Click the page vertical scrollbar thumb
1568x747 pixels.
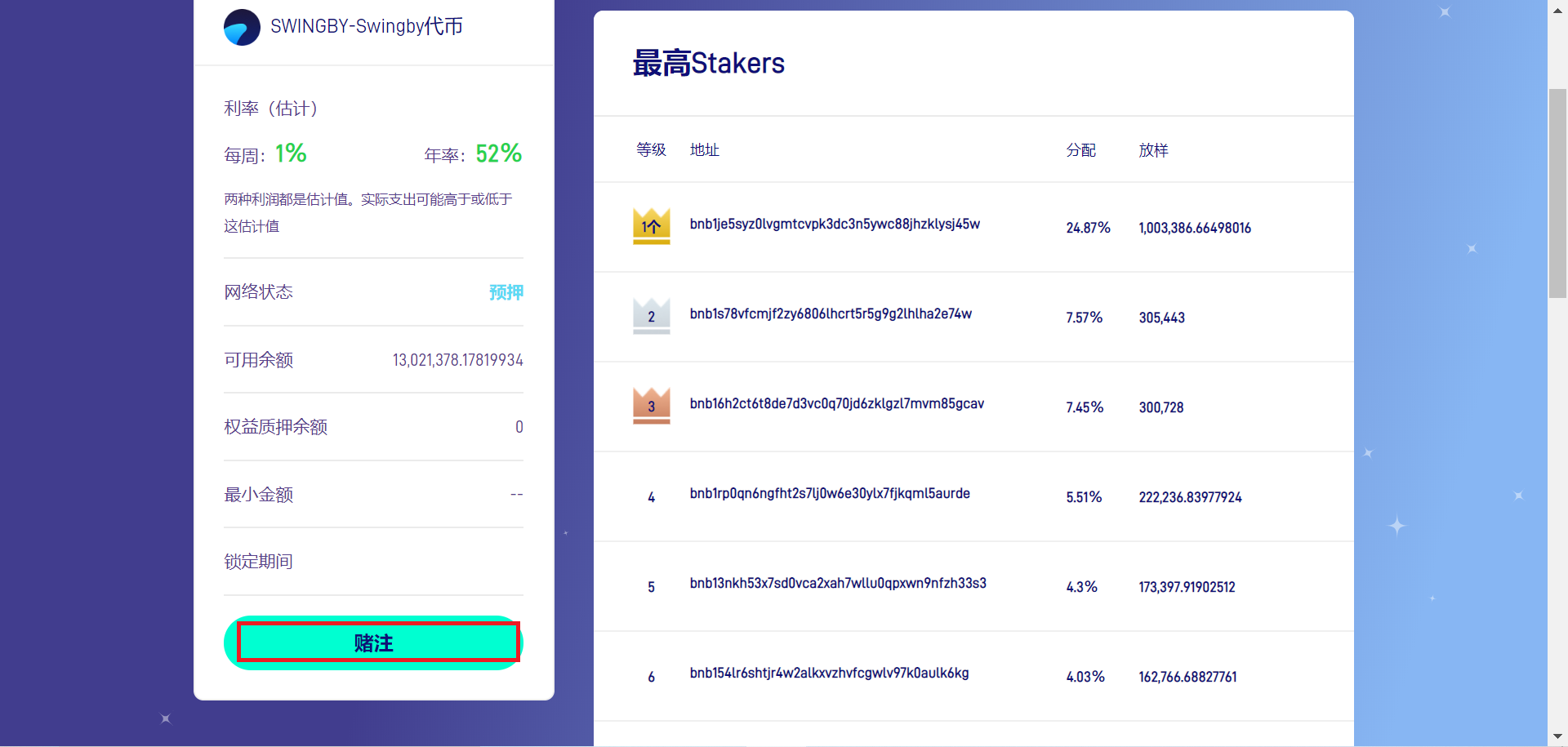coord(1557,193)
